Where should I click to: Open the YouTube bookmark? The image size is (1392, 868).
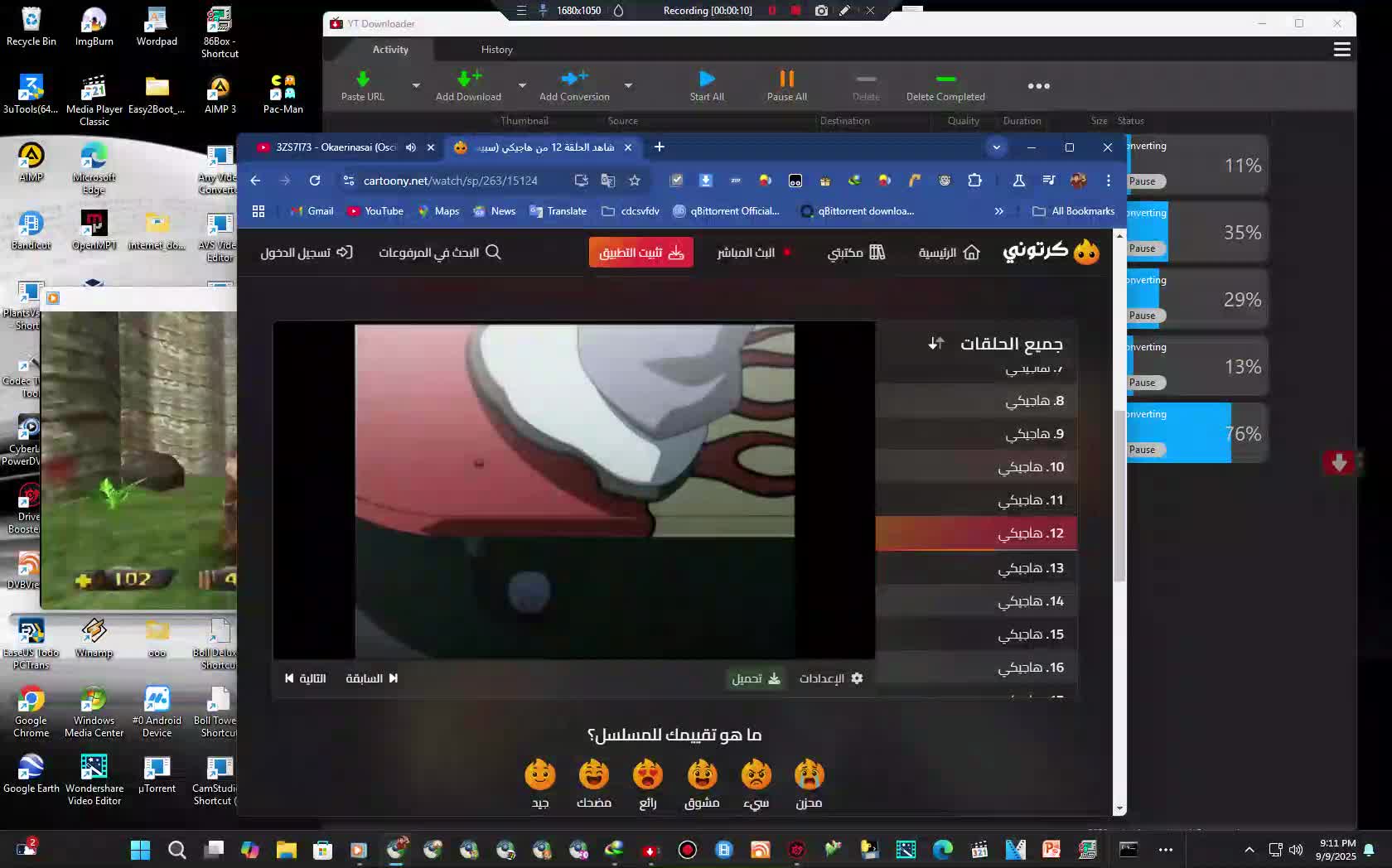pos(375,211)
